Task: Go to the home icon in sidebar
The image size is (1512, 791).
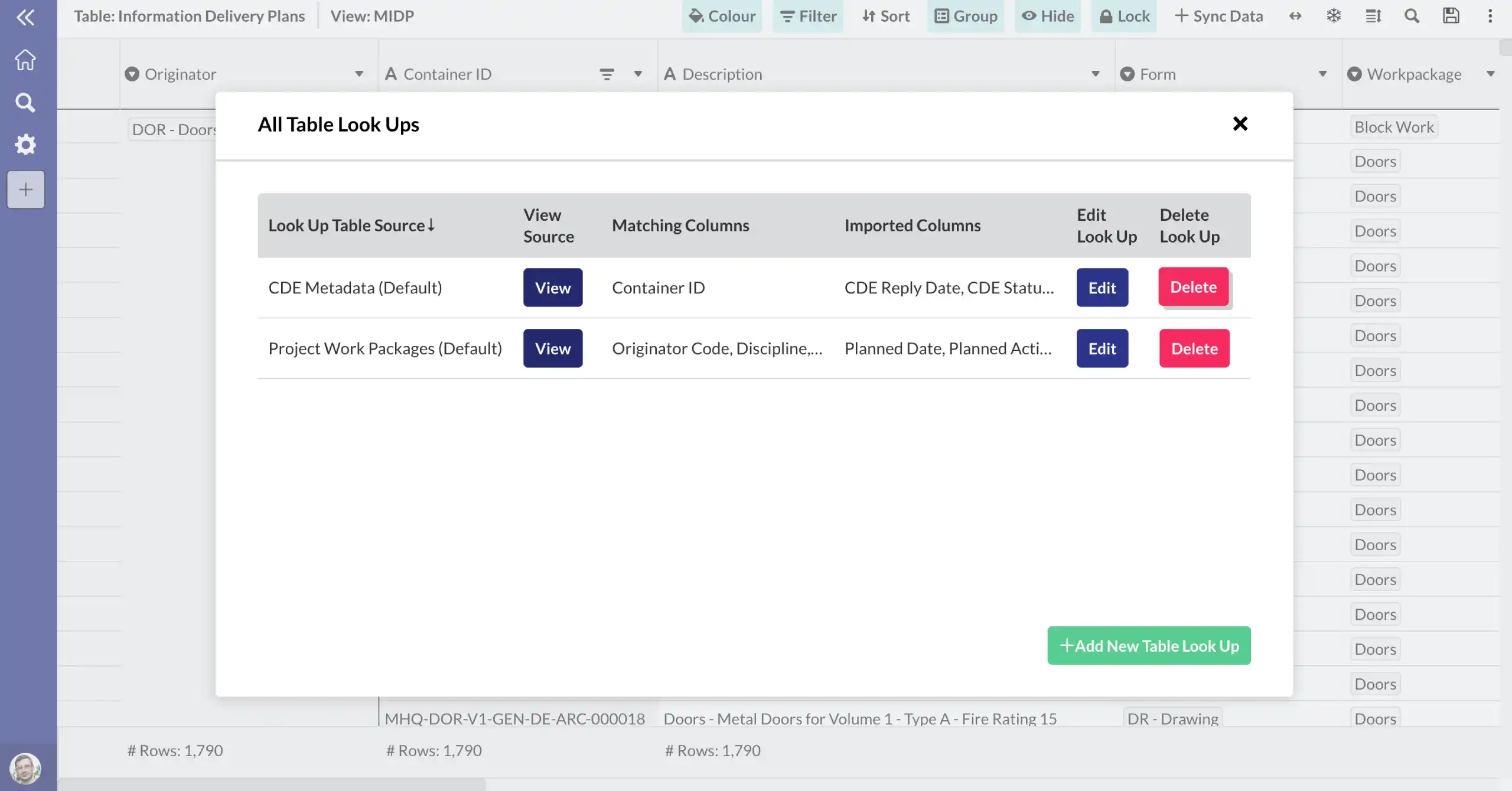Action: tap(25, 60)
